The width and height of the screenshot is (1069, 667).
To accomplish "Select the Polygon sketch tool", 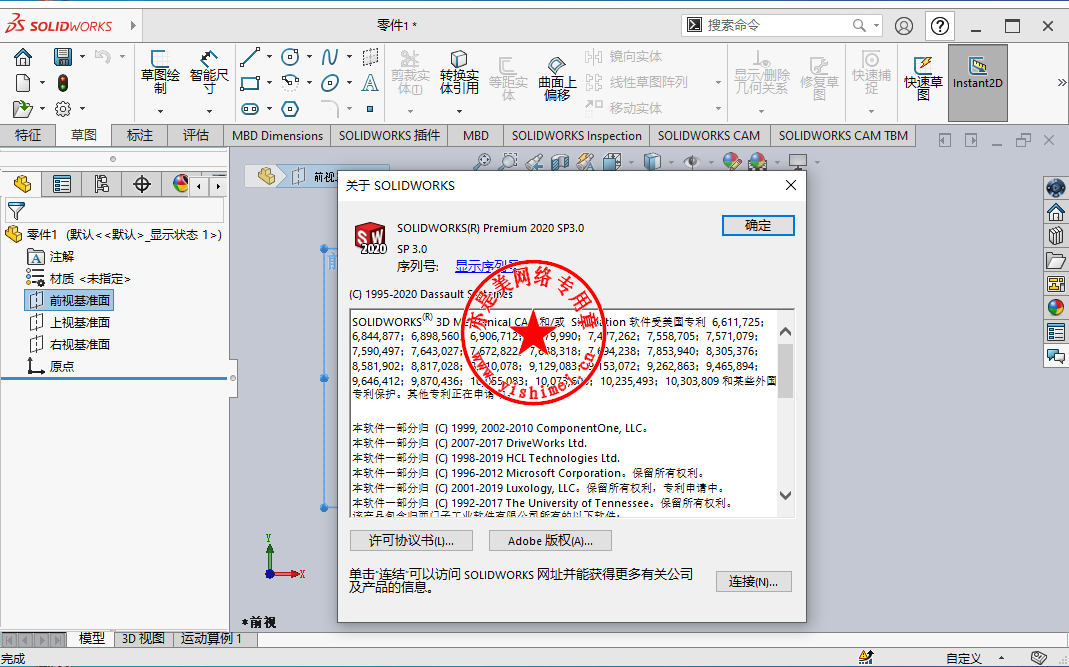I will (x=290, y=108).
